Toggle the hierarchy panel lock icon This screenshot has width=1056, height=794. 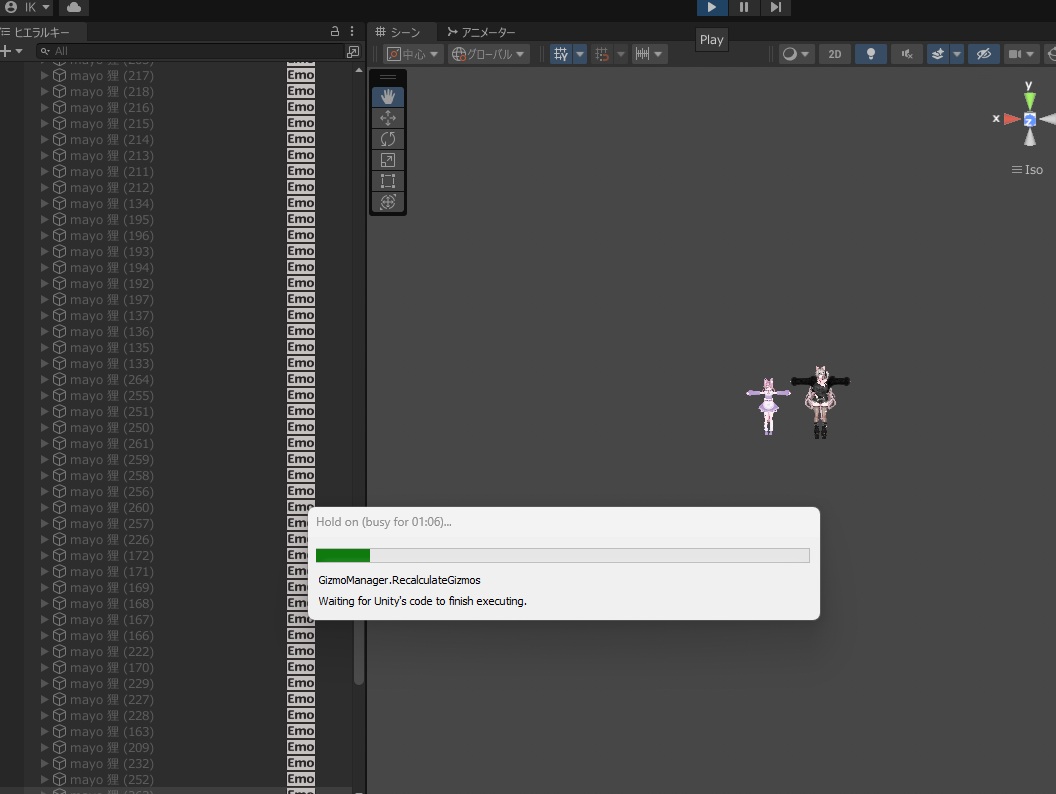click(335, 31)
